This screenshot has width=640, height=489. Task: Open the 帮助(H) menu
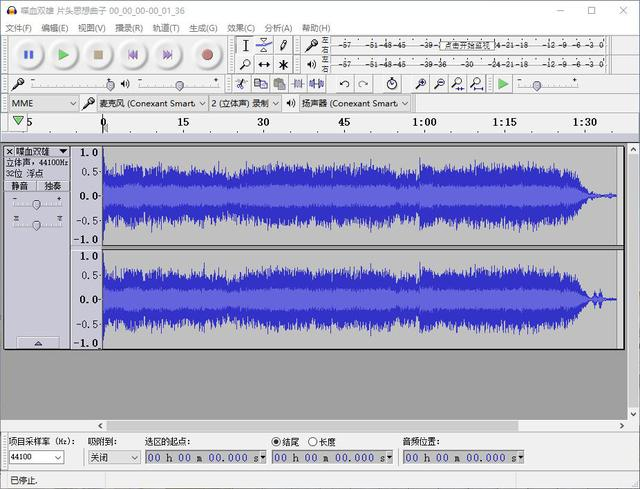[316, 28]
